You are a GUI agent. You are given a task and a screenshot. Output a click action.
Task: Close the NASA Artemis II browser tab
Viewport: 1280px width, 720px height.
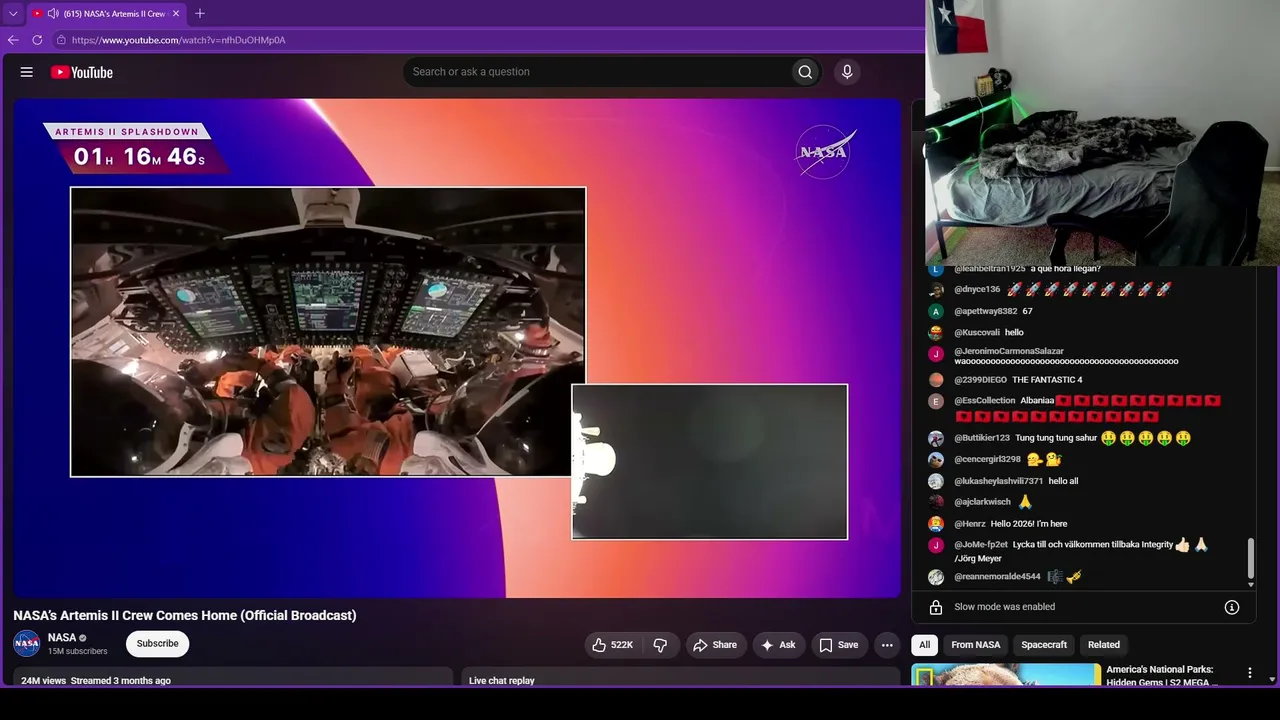coord(176,14)
